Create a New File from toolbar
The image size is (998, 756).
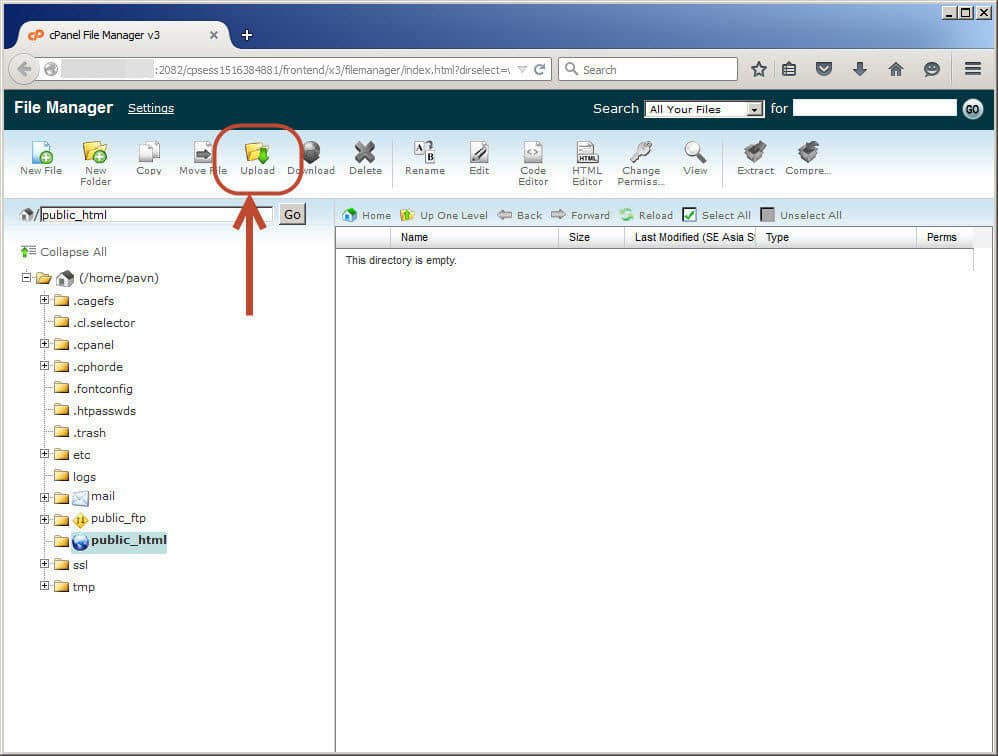tap(41, 153)
